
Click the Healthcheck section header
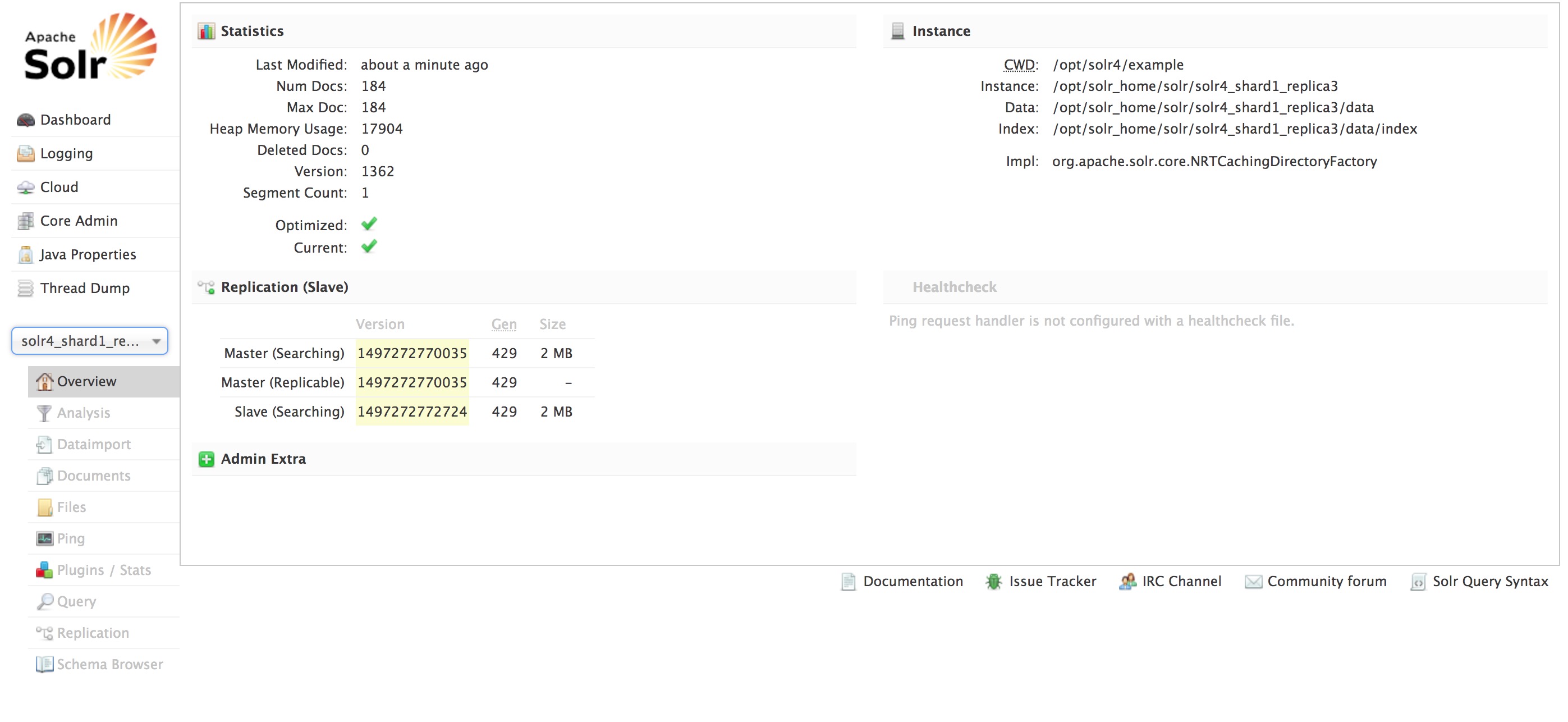coord(1215,287)
